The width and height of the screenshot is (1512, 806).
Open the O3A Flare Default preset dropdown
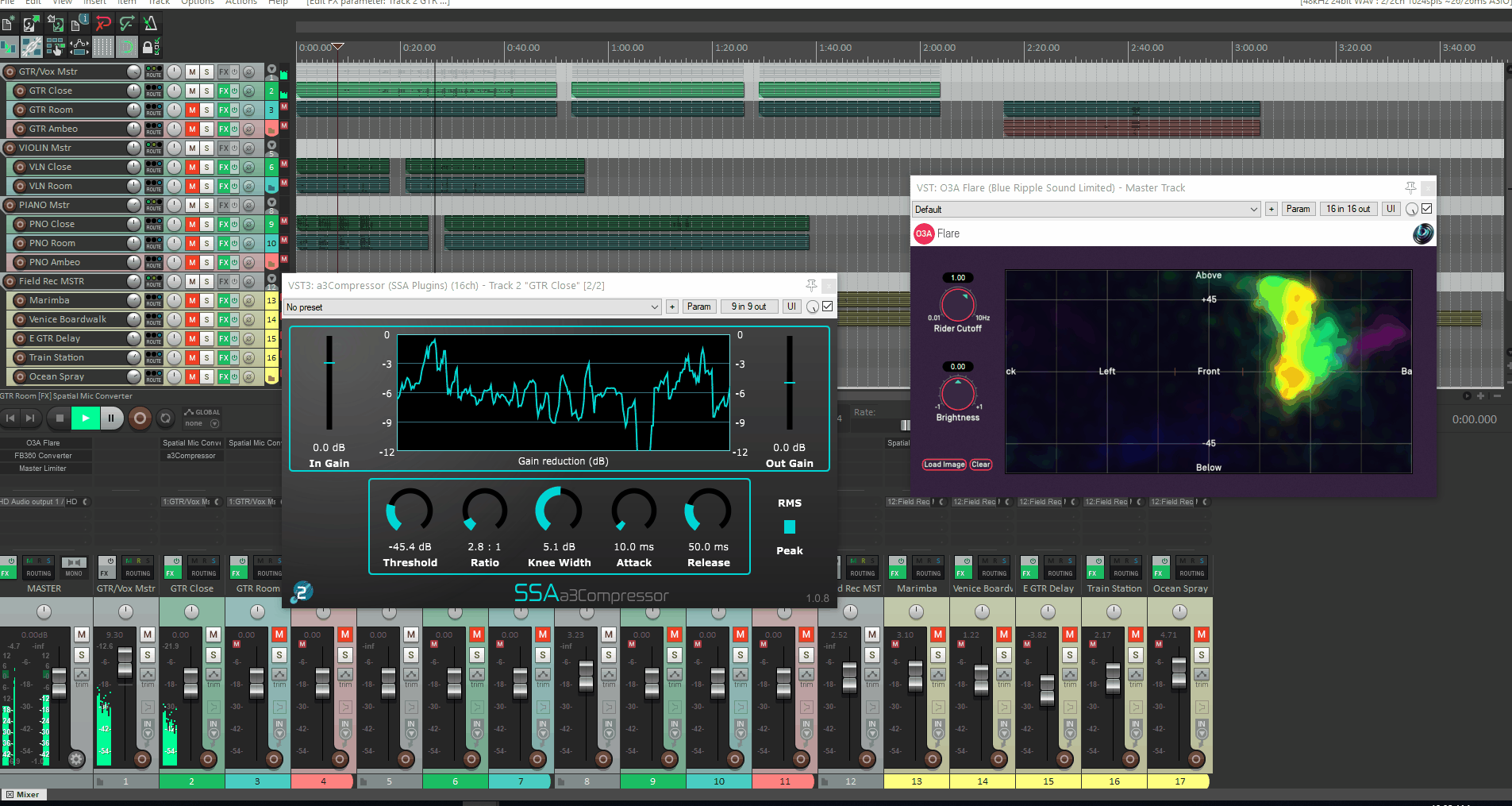[x=1087, y=209]
